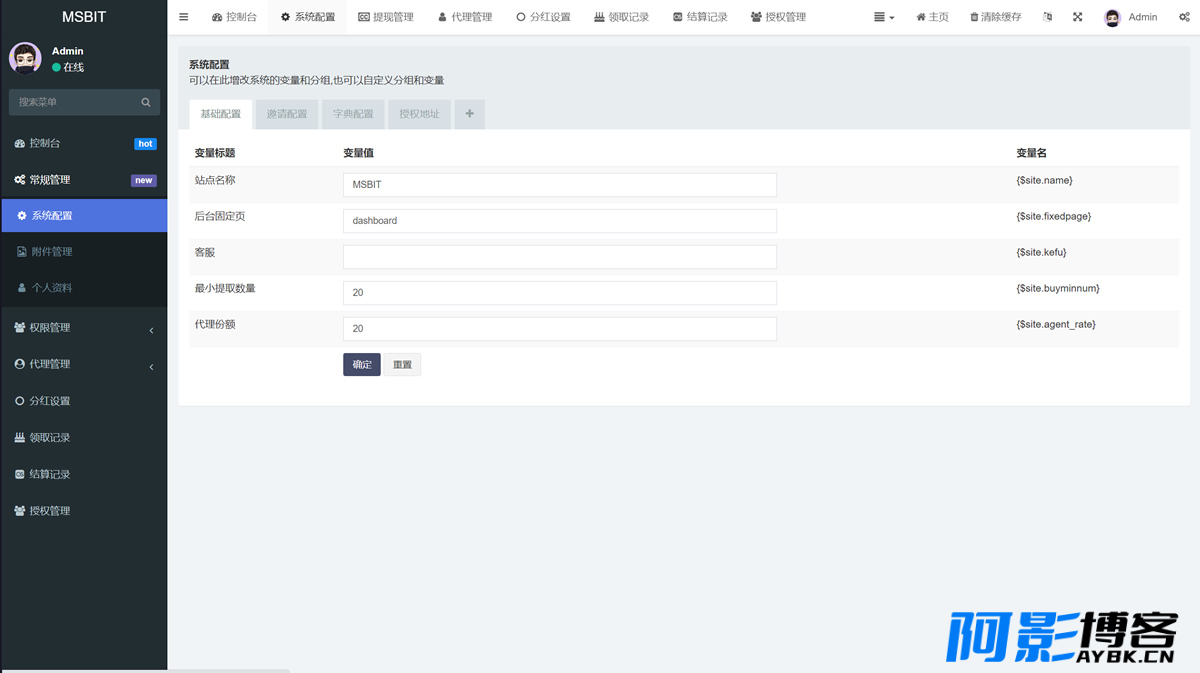Switch to the 授权地址 tab

[x=419, y=114]
